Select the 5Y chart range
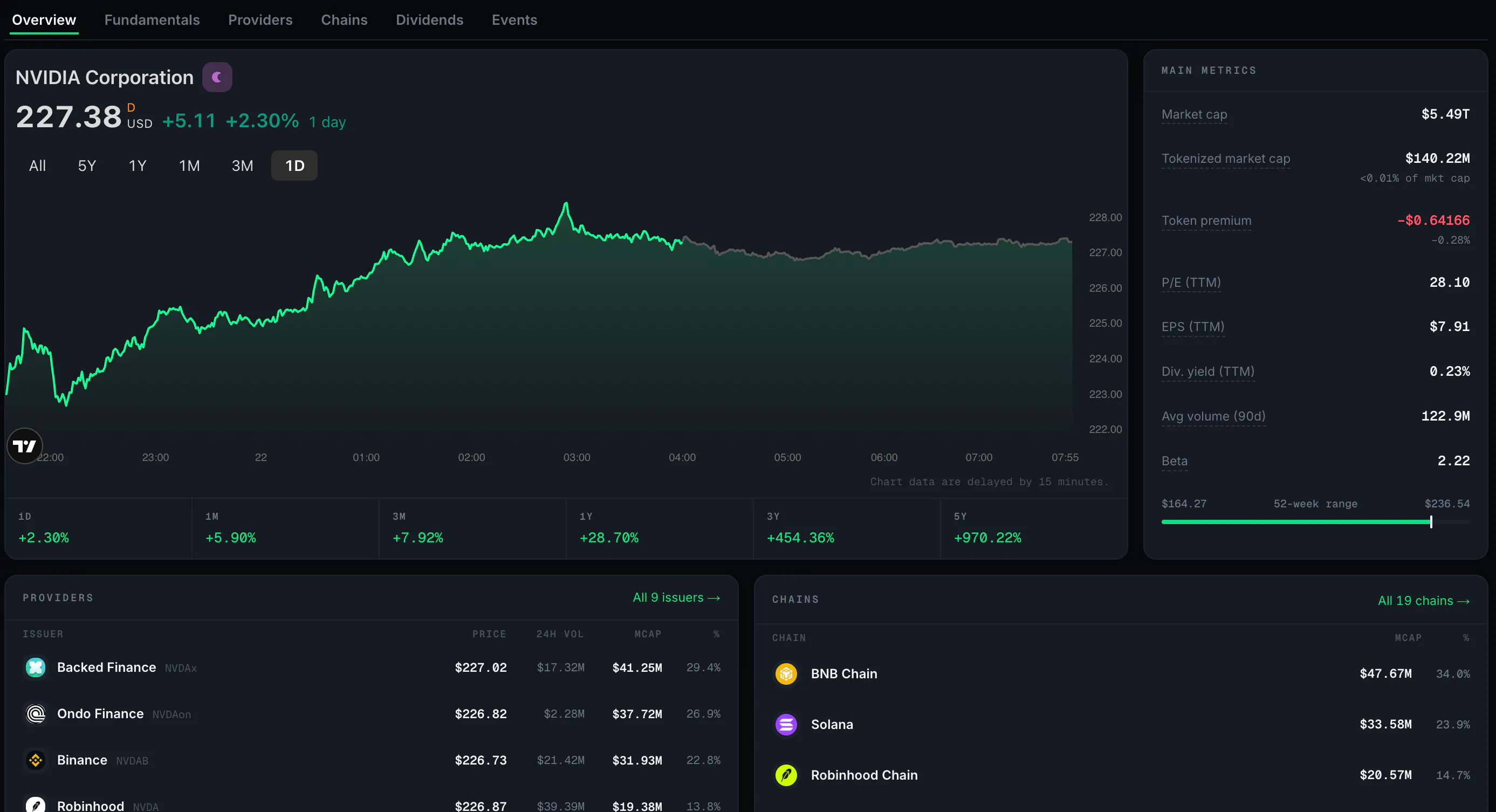 click(x=87, y=166)
